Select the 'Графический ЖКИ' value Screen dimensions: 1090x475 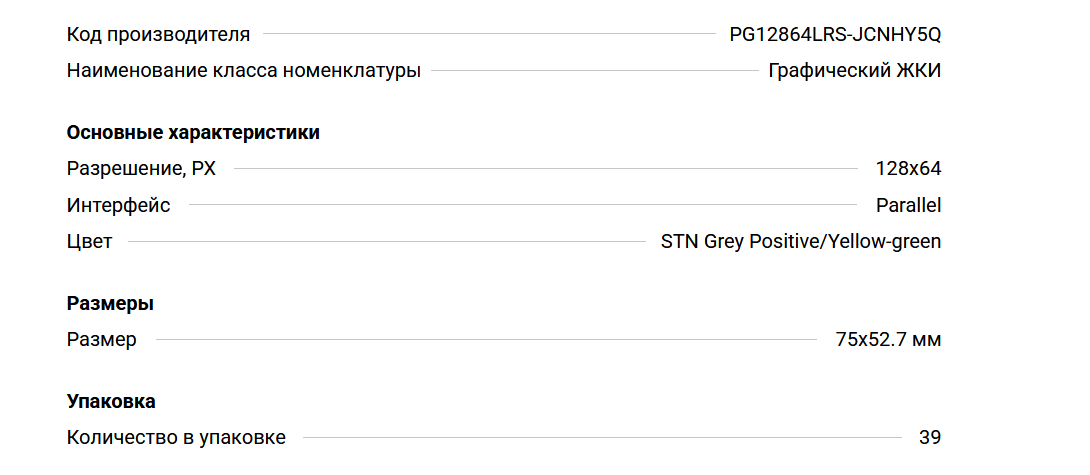click(x=854, y=71)
